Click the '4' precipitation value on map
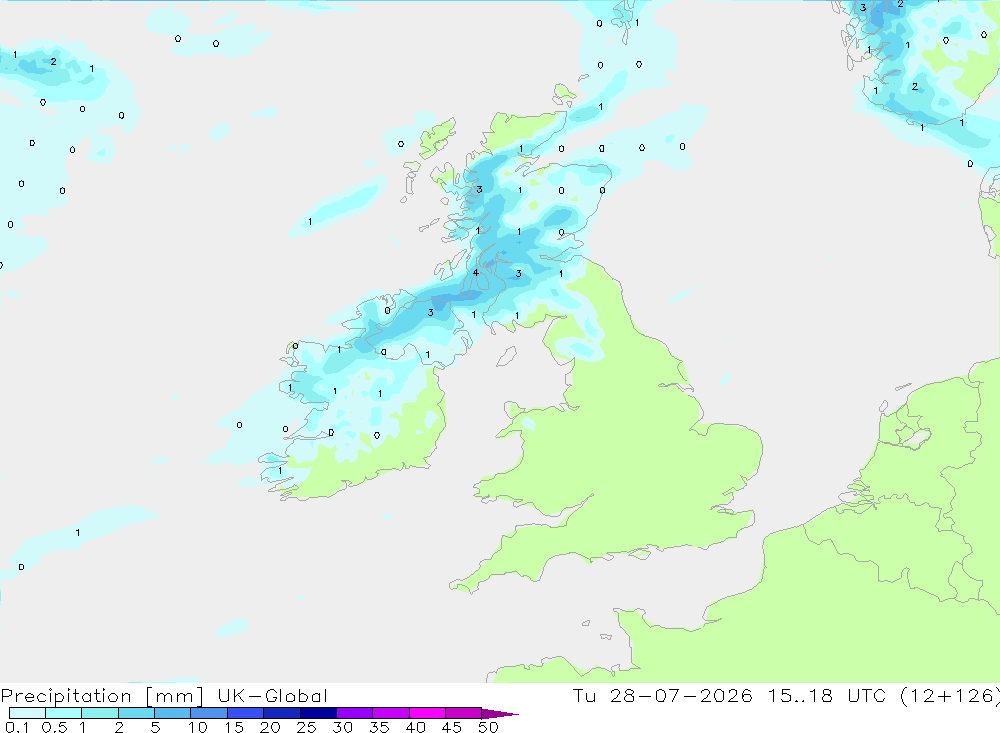The height and width of the screenshot is (733, 1000). pyautogui.click(x=476, y=273)
